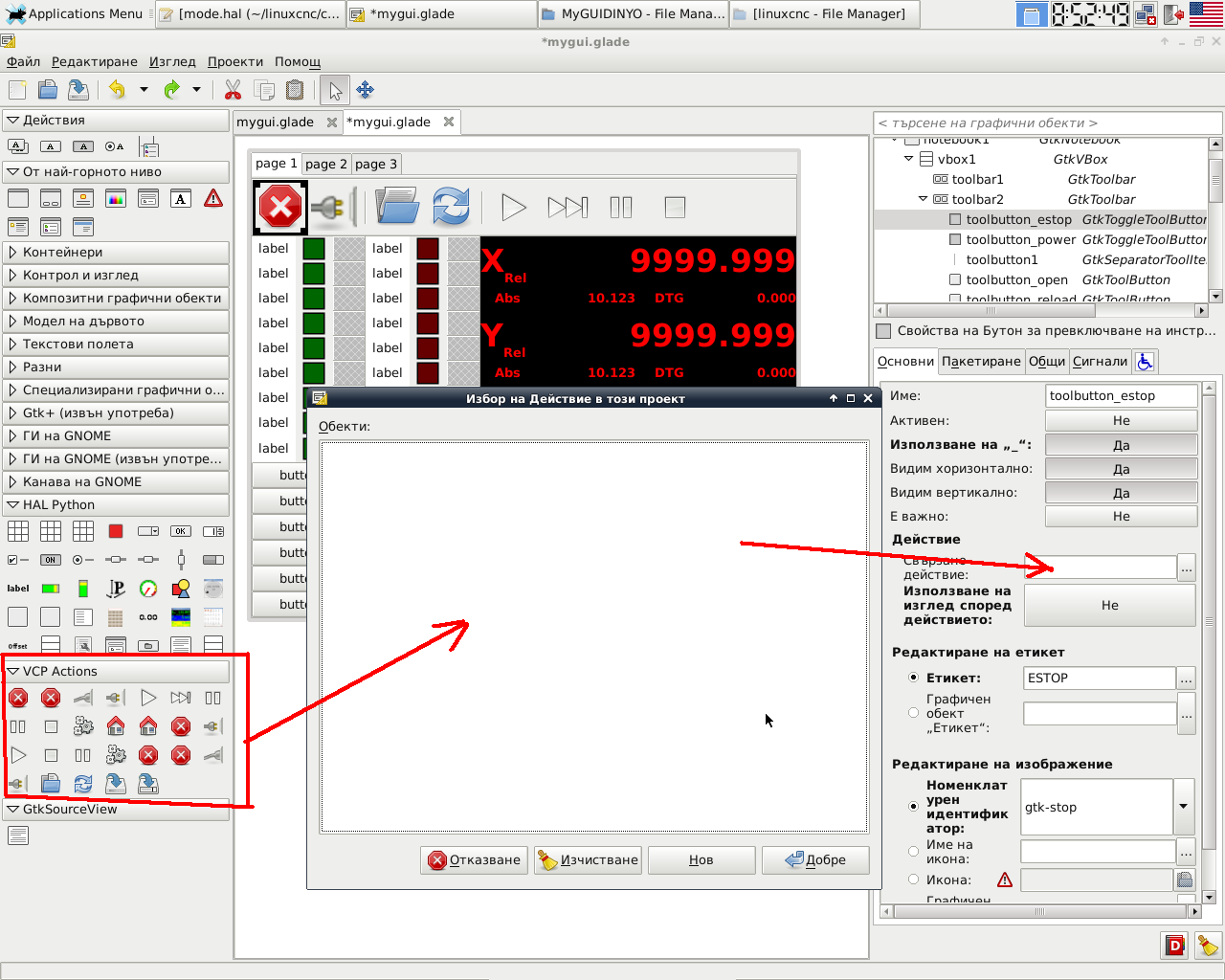The width and height of the screenshot is (1225, 980).
Task: Choose the HAL ON toggle button widget
Action: (x=51, y=560)
